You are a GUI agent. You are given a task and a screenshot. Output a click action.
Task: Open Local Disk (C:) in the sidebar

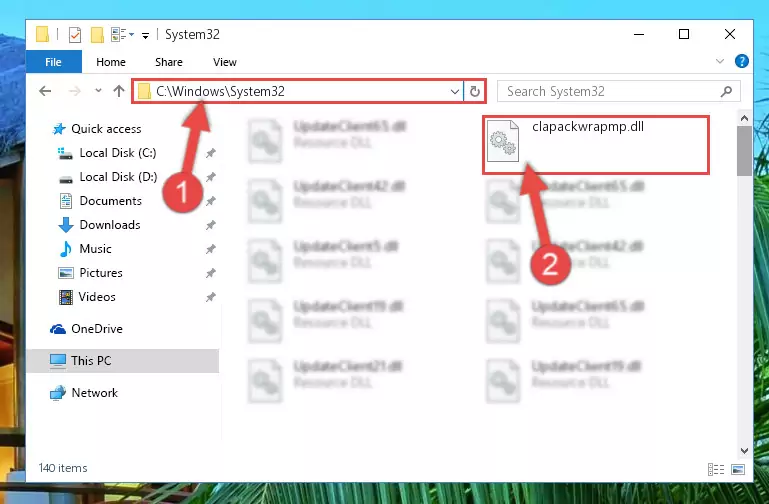click(x=118, y=153)
